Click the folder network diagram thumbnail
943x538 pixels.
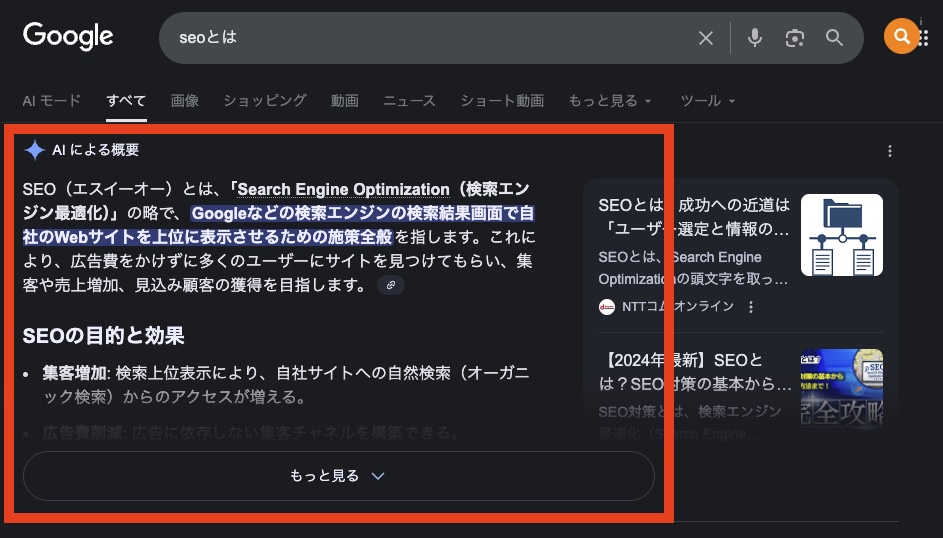click(x=842, y=235)
